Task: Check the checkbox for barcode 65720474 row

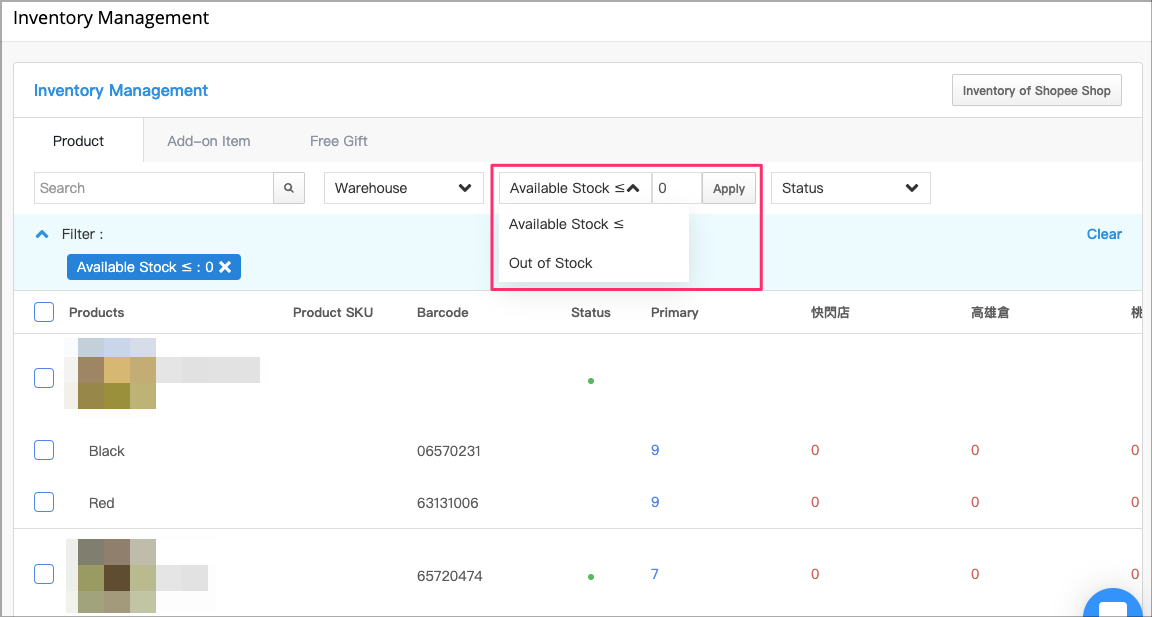Action: [x=44, y=574]
